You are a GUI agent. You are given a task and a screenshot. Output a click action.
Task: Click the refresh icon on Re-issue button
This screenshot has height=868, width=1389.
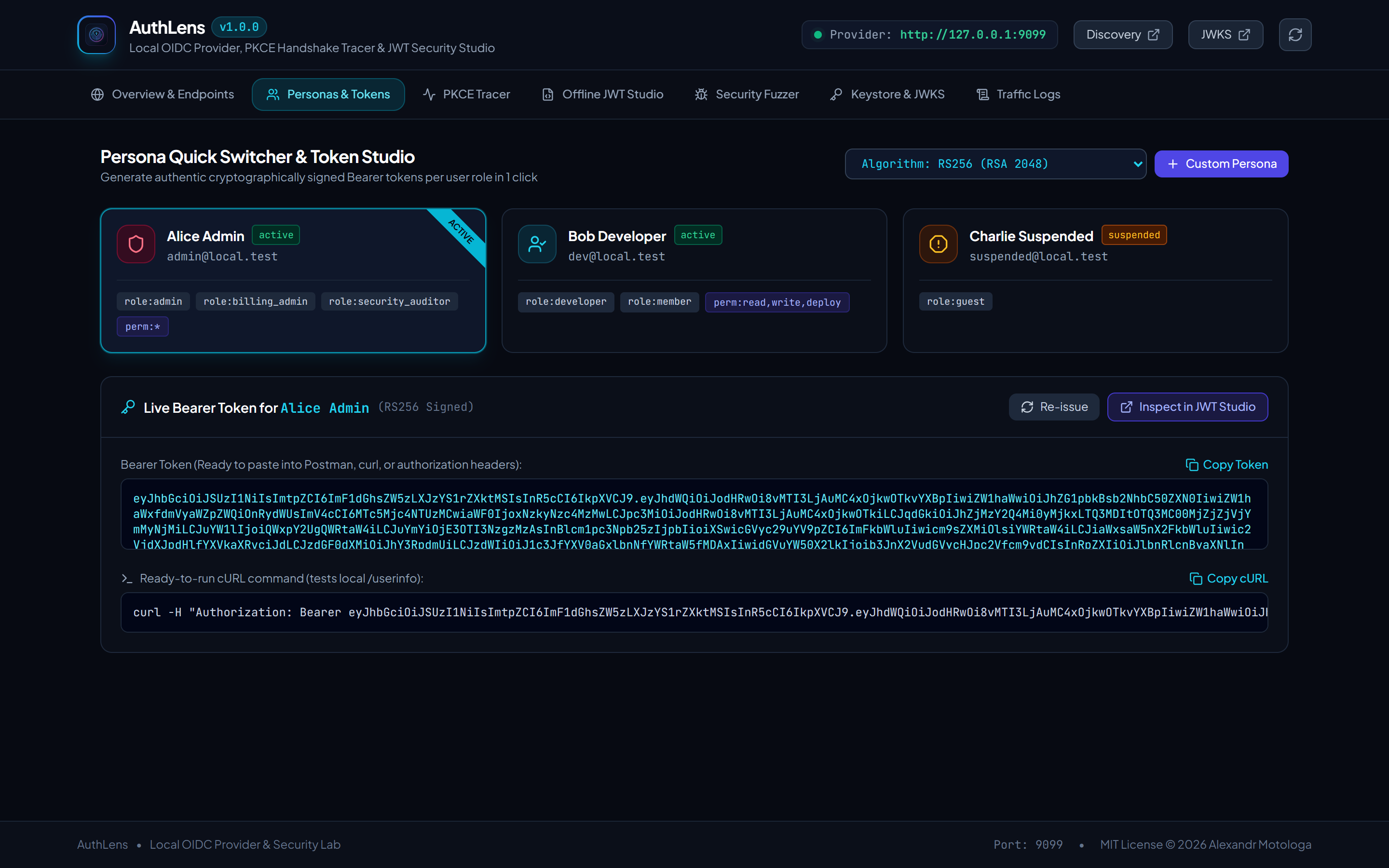[x=1027, y=407]
